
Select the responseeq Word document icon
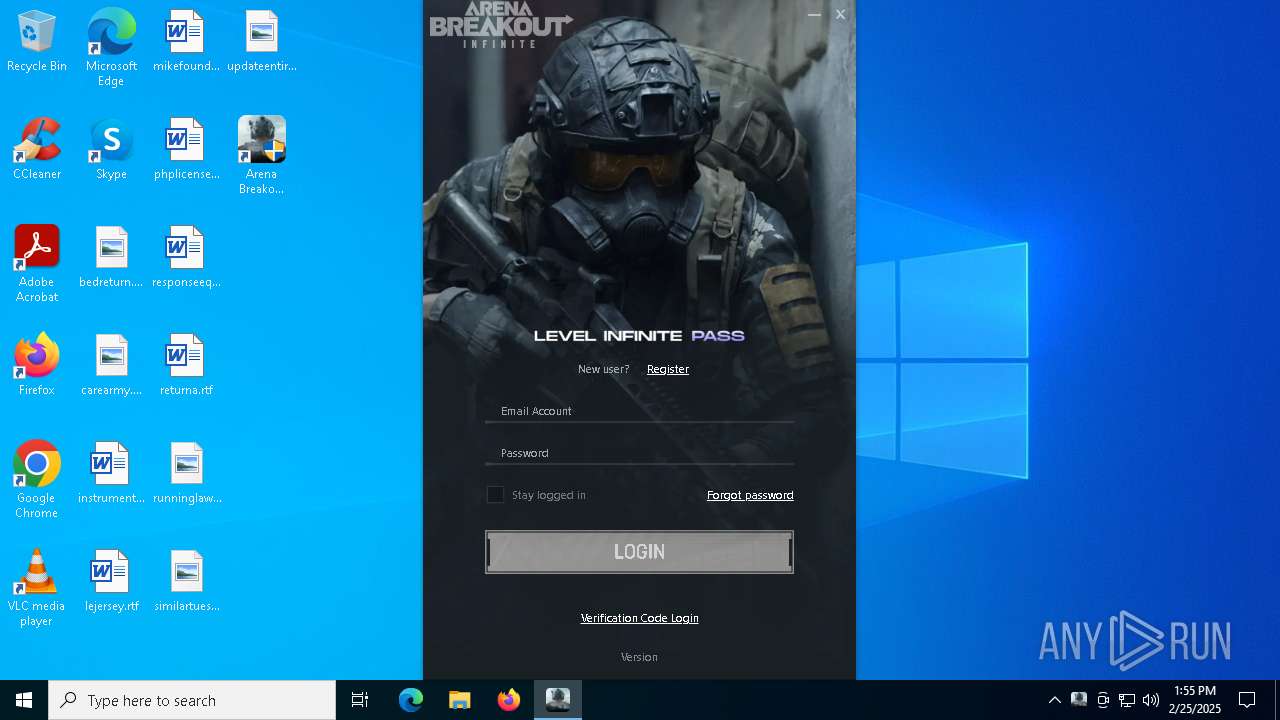click(186, 258)
